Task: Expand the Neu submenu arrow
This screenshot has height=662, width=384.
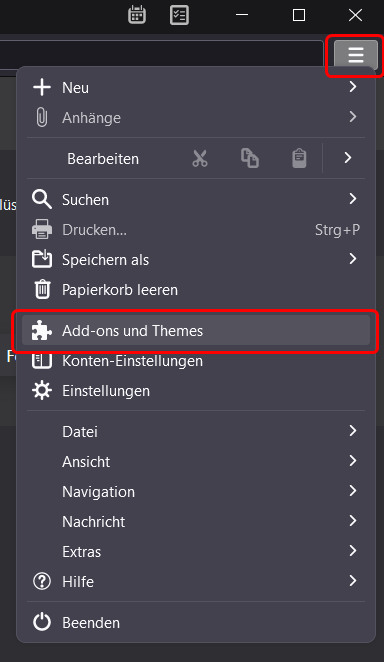Action: [353, 87]
